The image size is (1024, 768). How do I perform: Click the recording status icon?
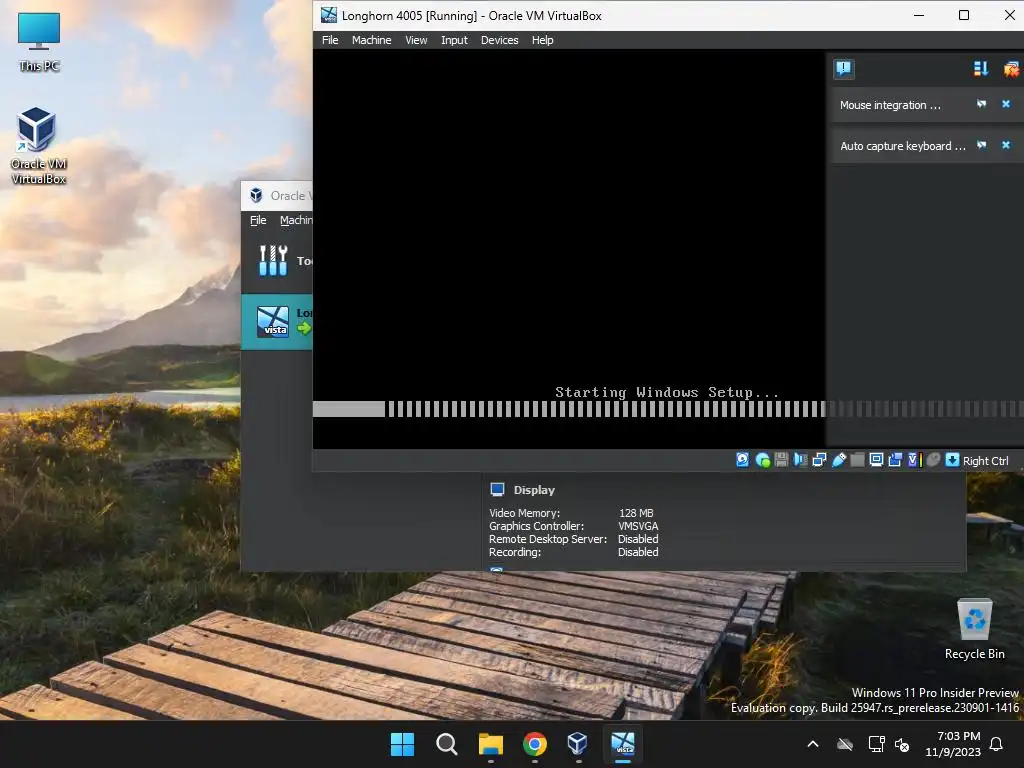895,460
